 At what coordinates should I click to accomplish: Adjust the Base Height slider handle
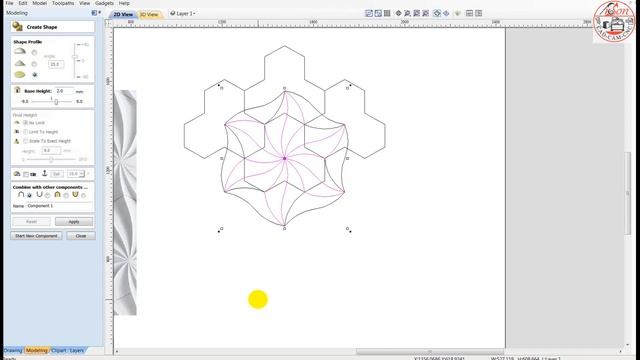point(56,101)
